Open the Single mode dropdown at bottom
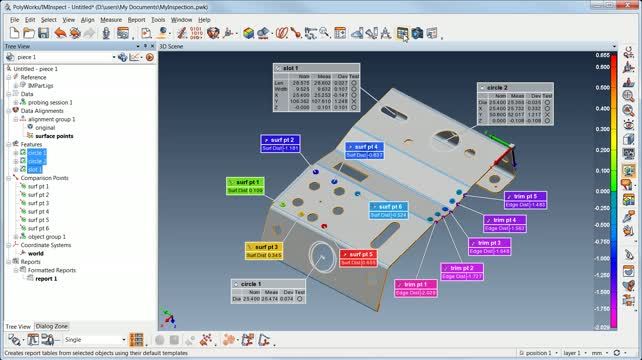 tap(124, 340)
